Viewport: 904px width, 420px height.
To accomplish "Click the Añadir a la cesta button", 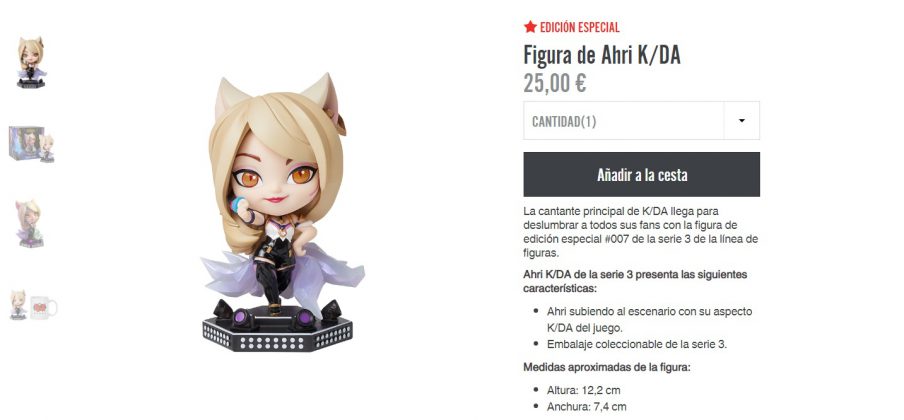I will click(641, 174).
